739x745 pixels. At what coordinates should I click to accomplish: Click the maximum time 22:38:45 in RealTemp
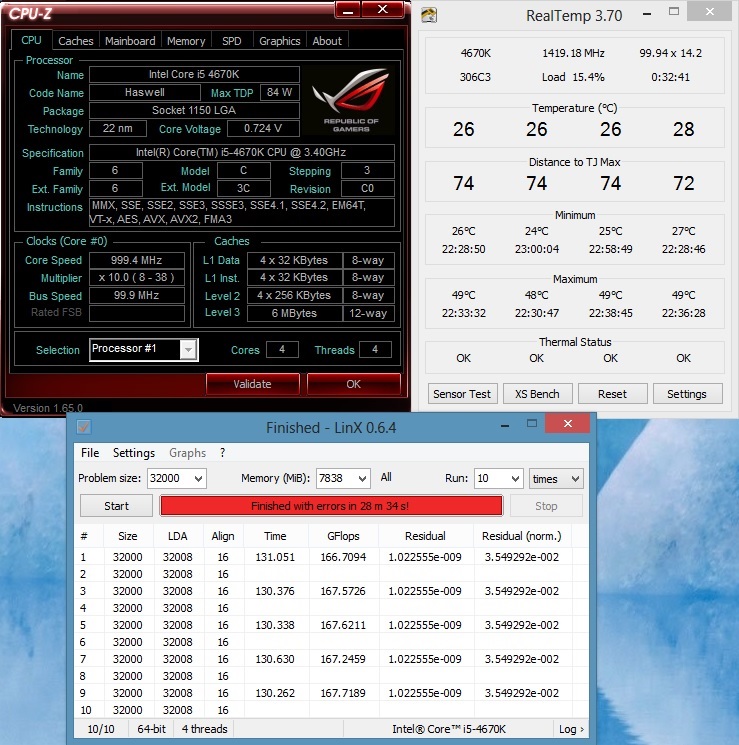[x=611, y=313]
